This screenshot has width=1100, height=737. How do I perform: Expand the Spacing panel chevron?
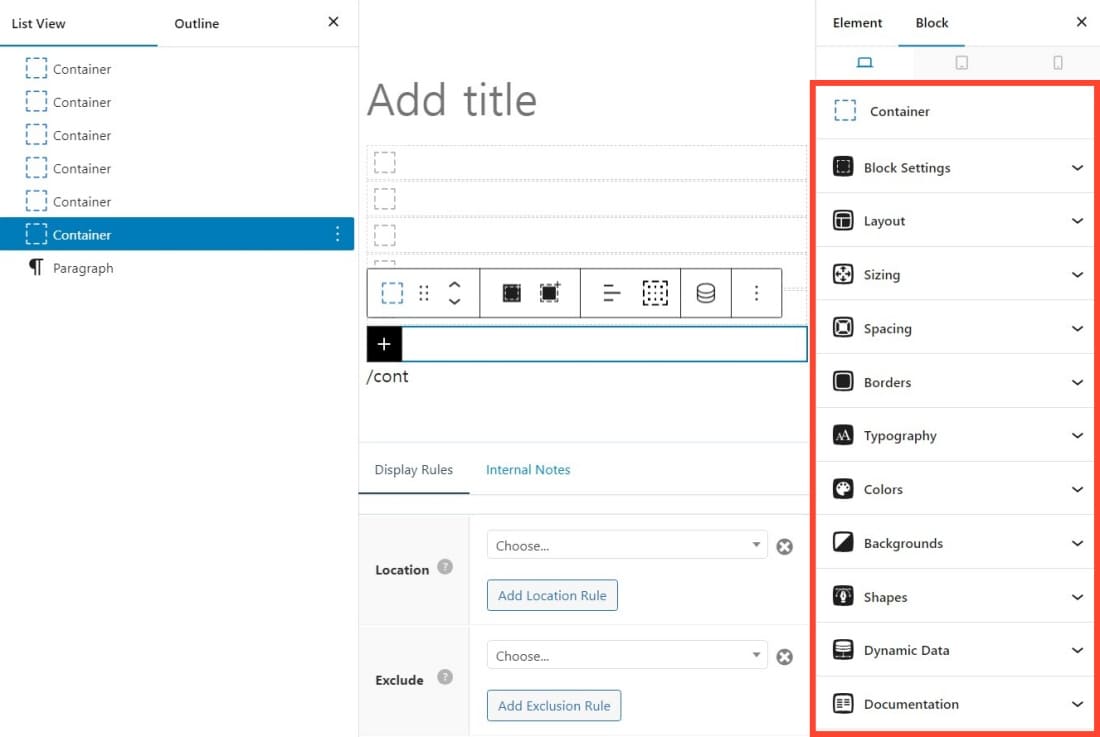(x=1077, y=328)
